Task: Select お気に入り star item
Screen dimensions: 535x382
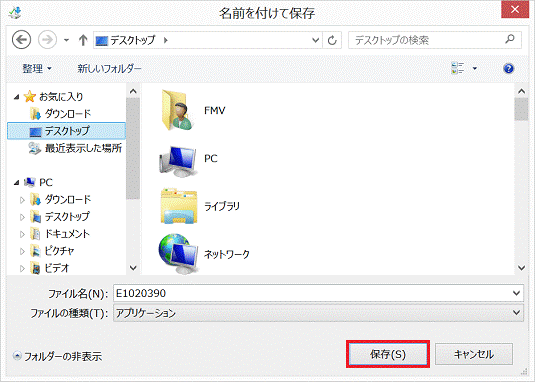Action: (54, 97)
